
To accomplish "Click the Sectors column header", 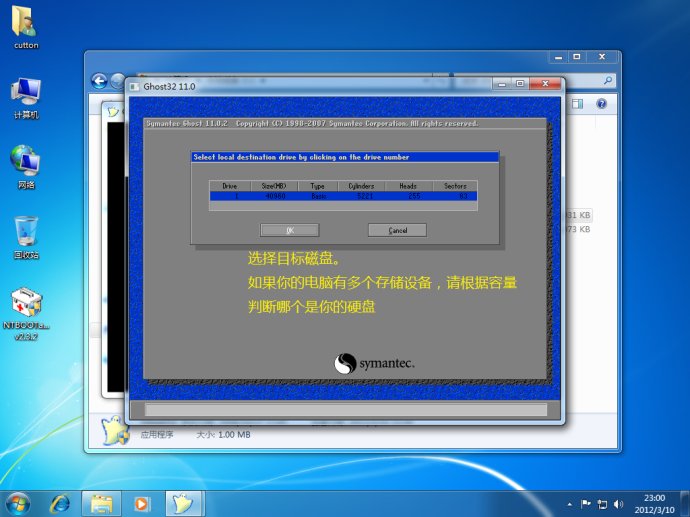I will click(x=455, y=186).
